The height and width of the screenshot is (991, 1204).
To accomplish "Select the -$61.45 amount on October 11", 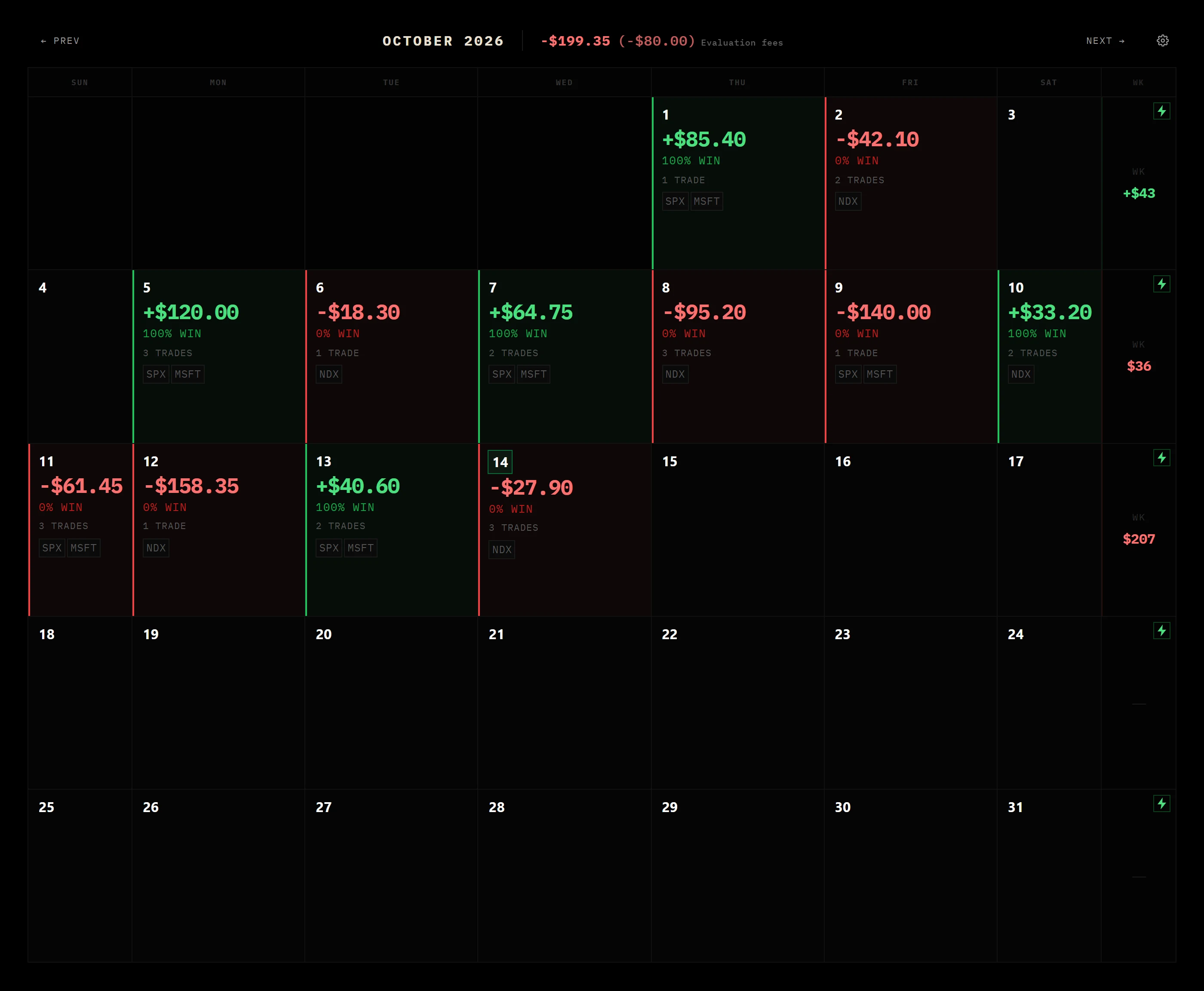I will pos(80,486).
